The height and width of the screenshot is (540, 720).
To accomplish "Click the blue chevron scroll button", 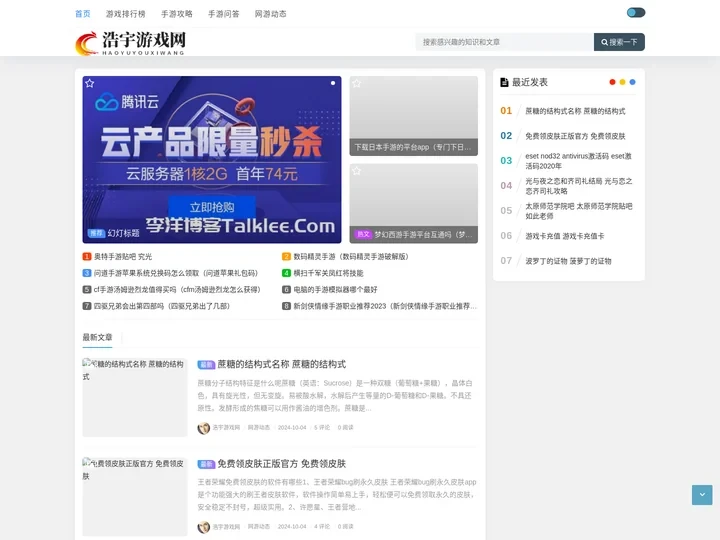I will [x=702, y=495].
